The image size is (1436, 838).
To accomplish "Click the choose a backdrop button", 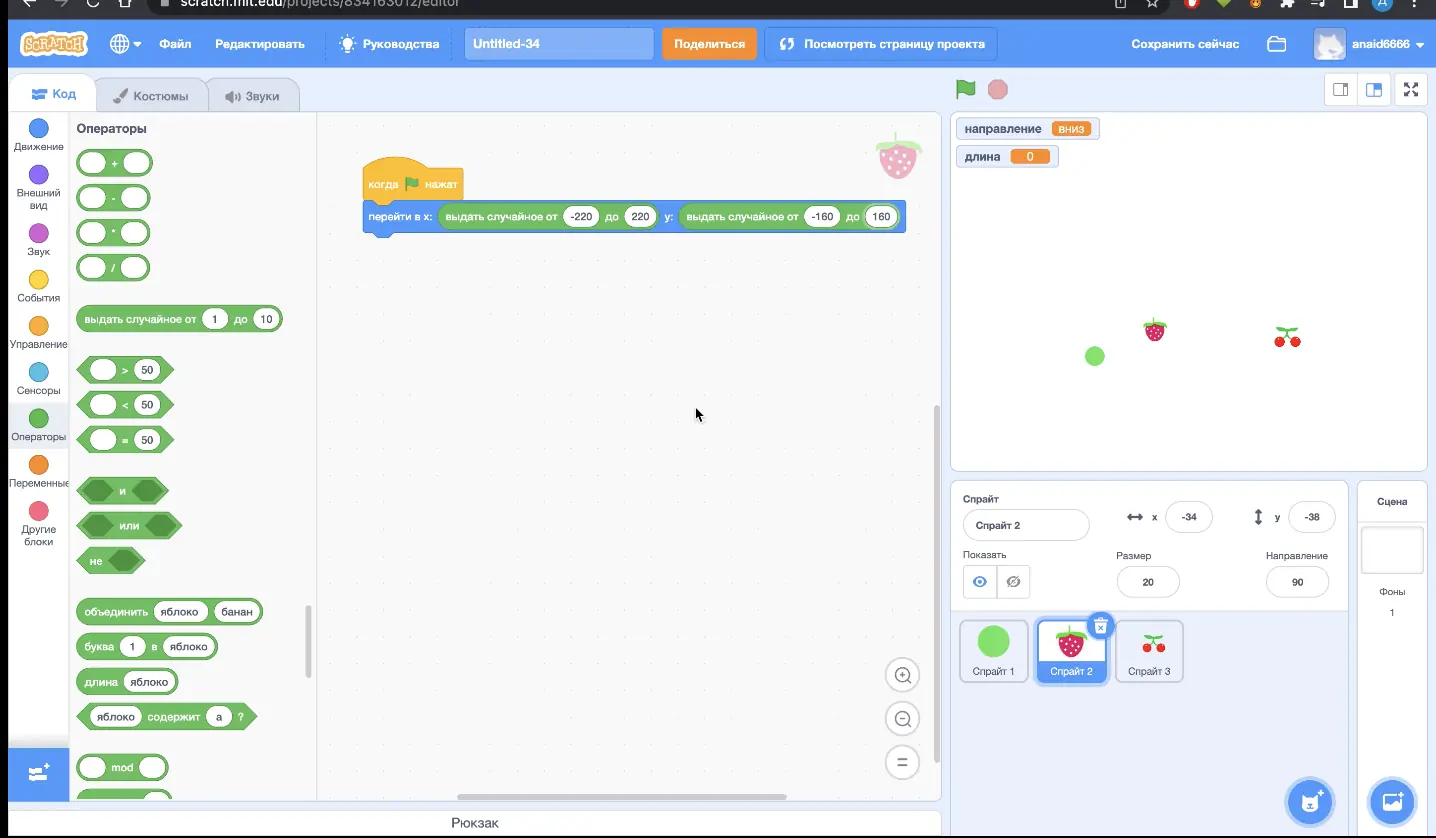I will point(1392,801).
